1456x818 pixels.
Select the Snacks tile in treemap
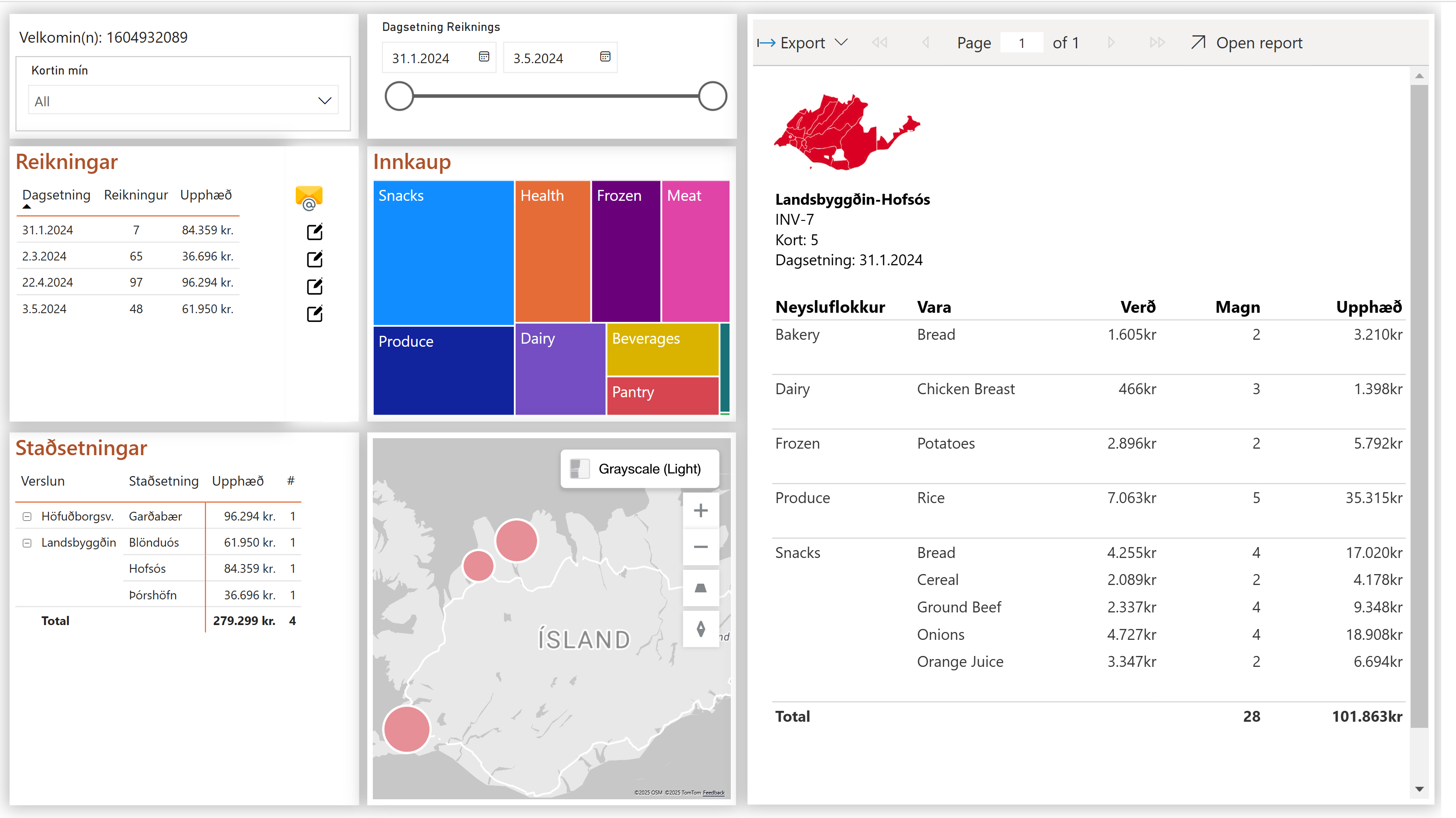[x=443, y=253]
